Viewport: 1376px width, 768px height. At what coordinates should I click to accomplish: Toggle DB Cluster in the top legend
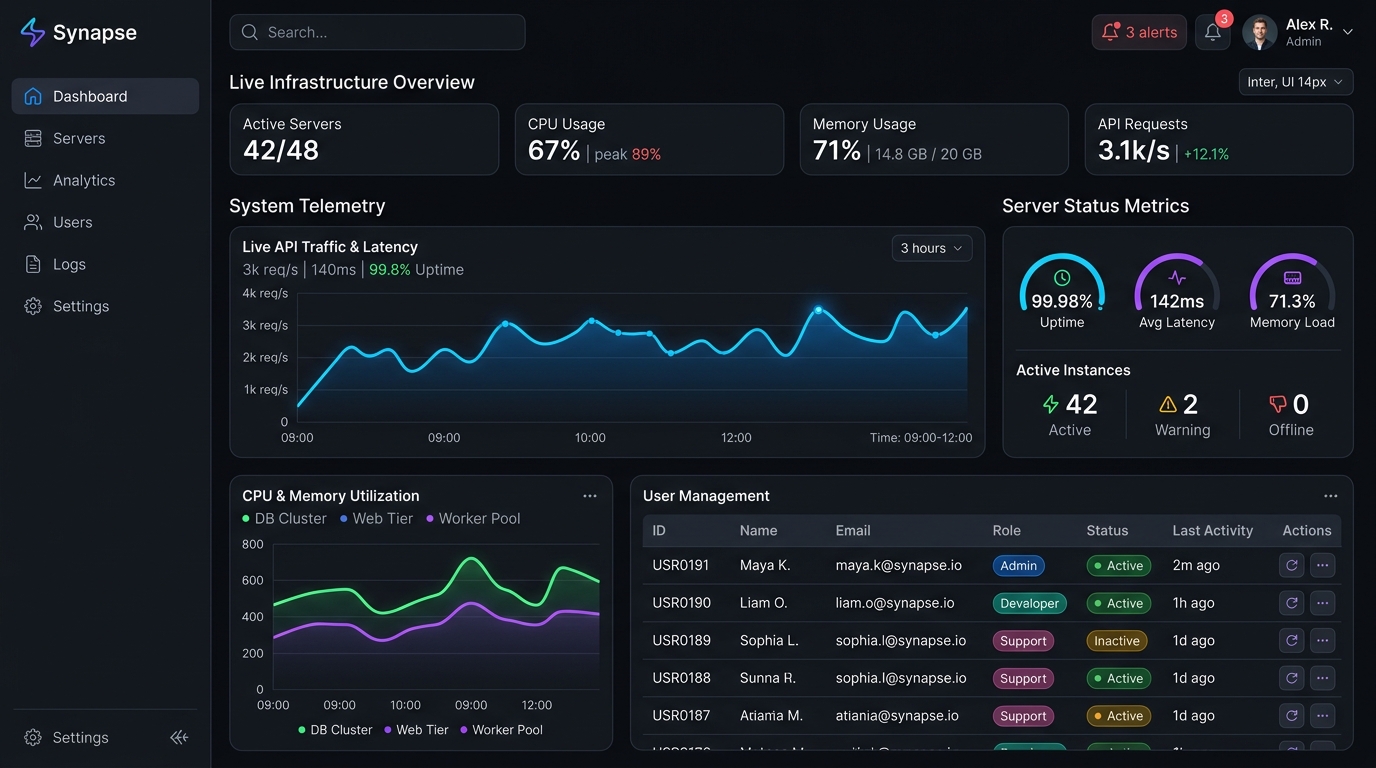pos(285,518)
